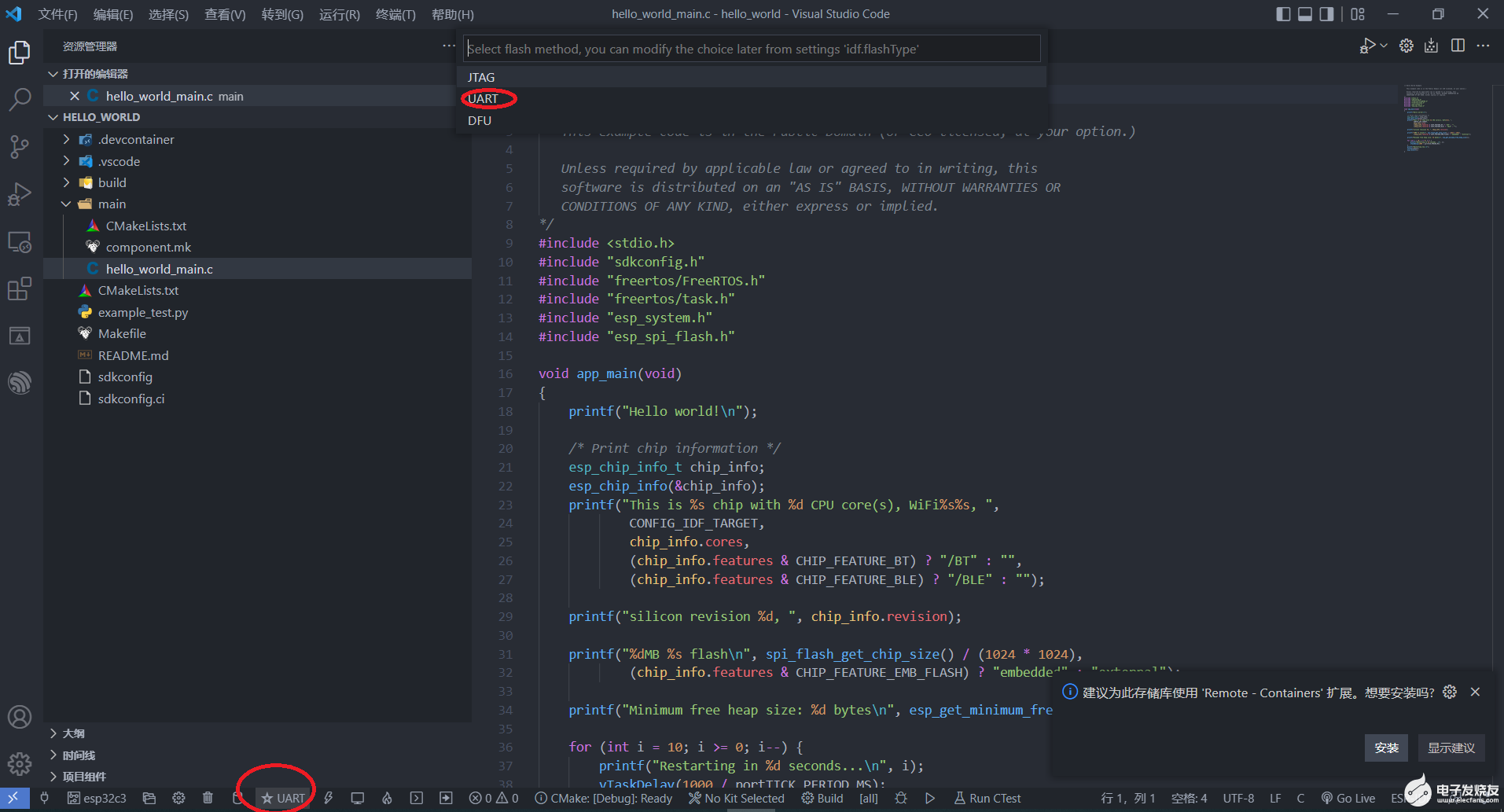Open the Explorer view in activity bar
The image size is (1504, 812).
(20, 53)
